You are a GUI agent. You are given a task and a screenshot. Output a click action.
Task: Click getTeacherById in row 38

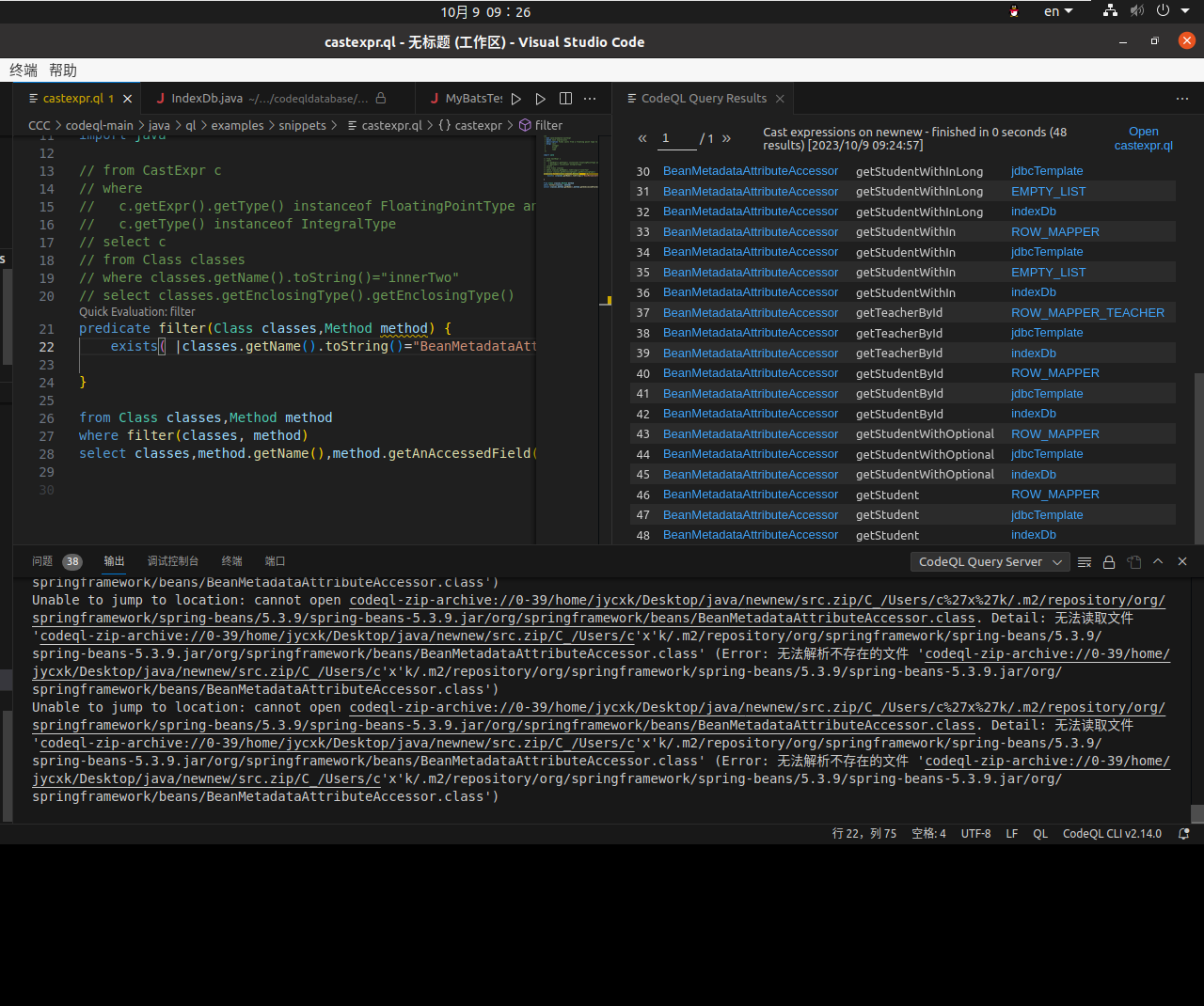click(899, 333)
